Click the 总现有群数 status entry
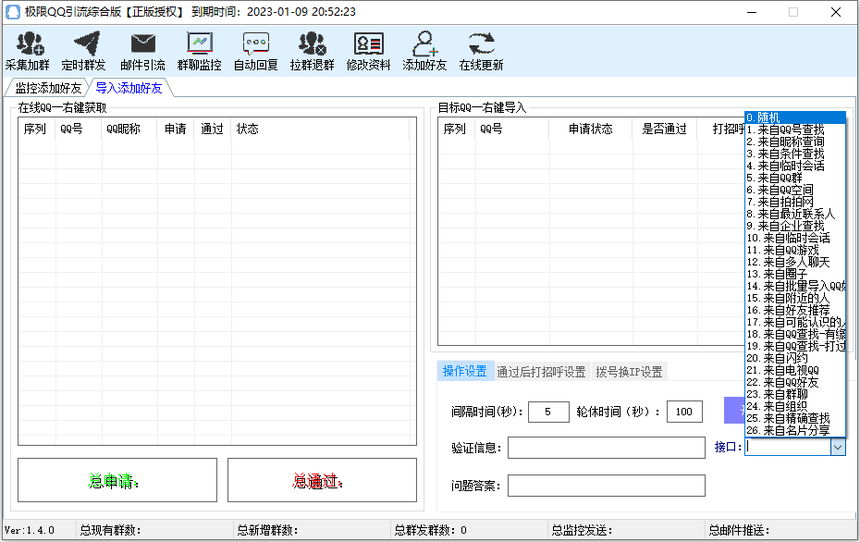The image size is (860, 542). (x=110, y=530)
